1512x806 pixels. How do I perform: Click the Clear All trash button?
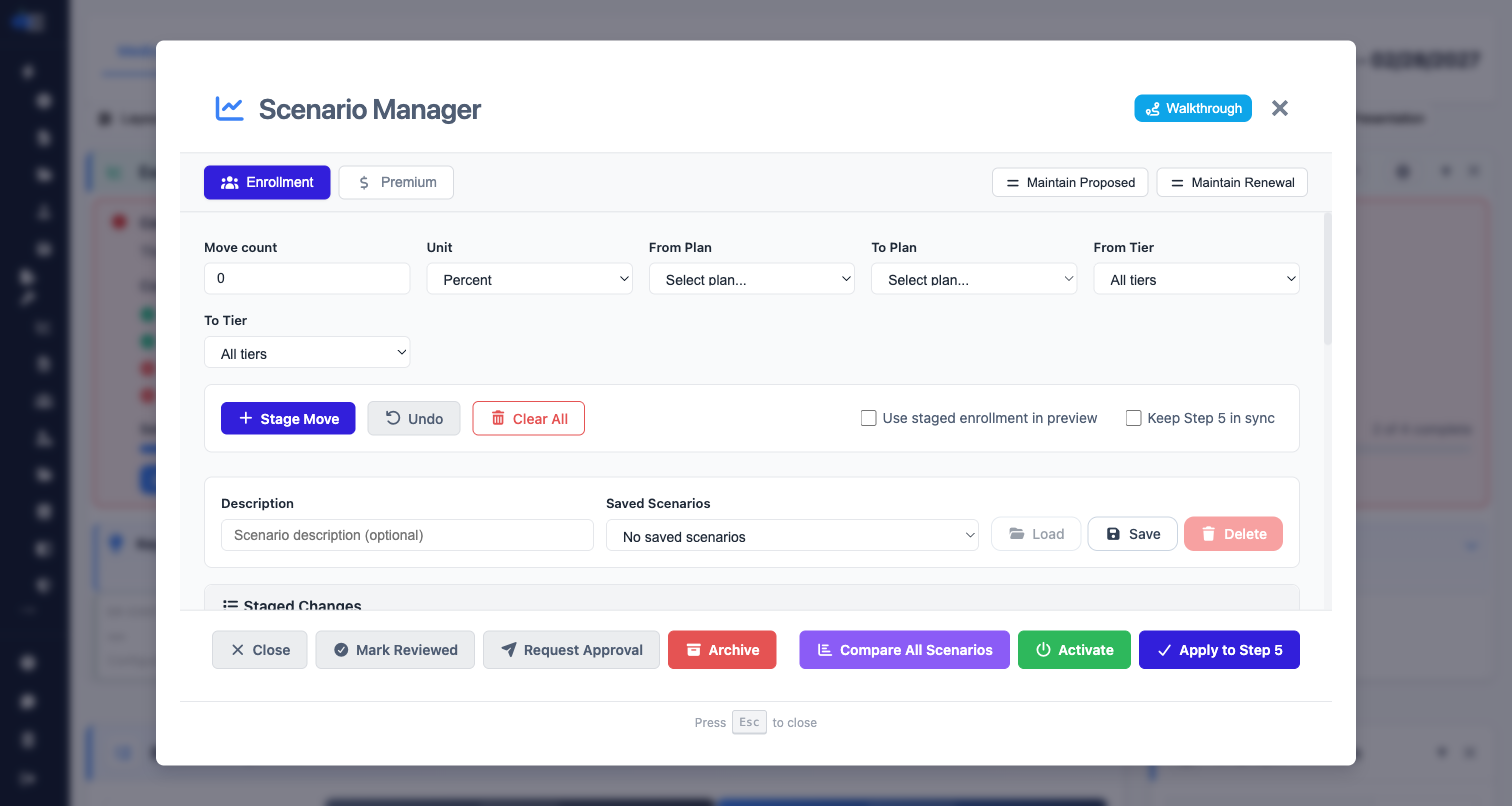(528, 419)
